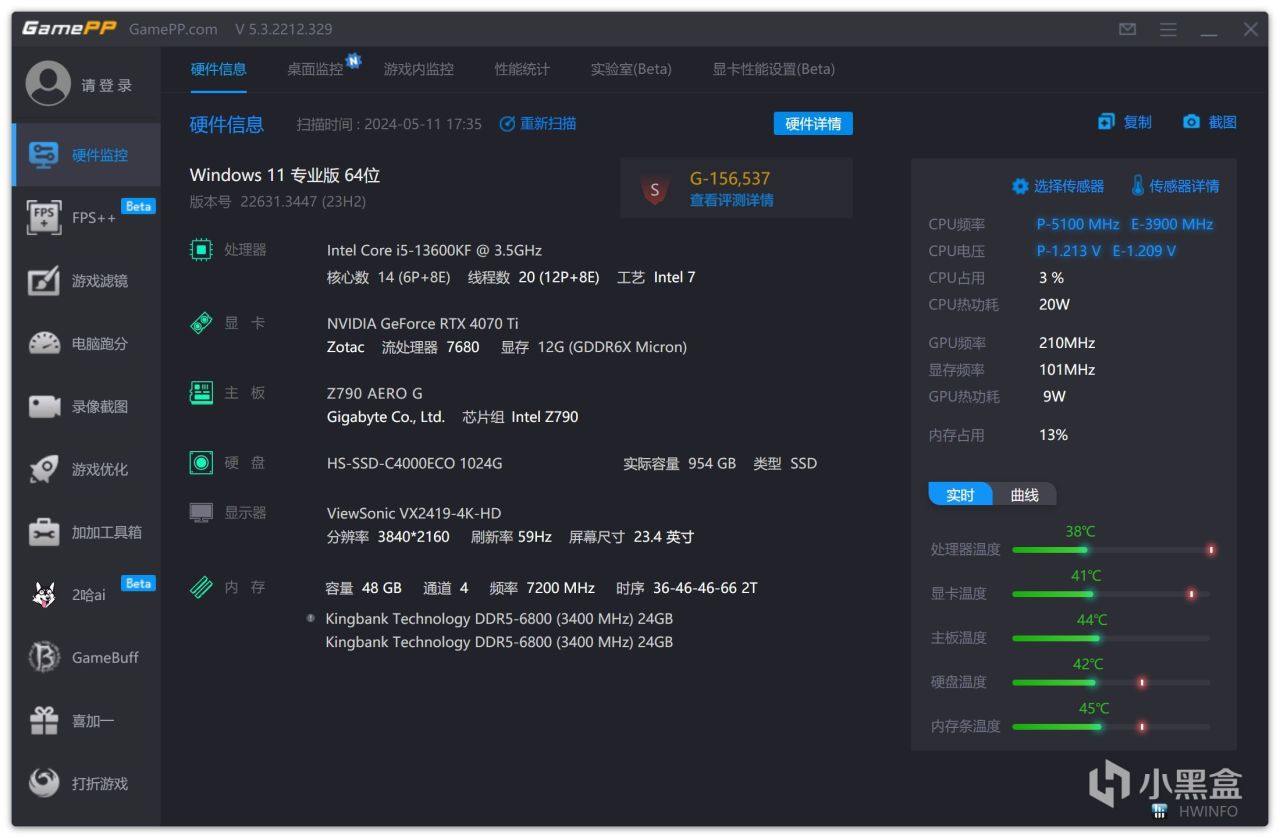This screenshot has width=1280, height=838.
Task: Click the 复制 copy icon
Action: (1106, 122)
